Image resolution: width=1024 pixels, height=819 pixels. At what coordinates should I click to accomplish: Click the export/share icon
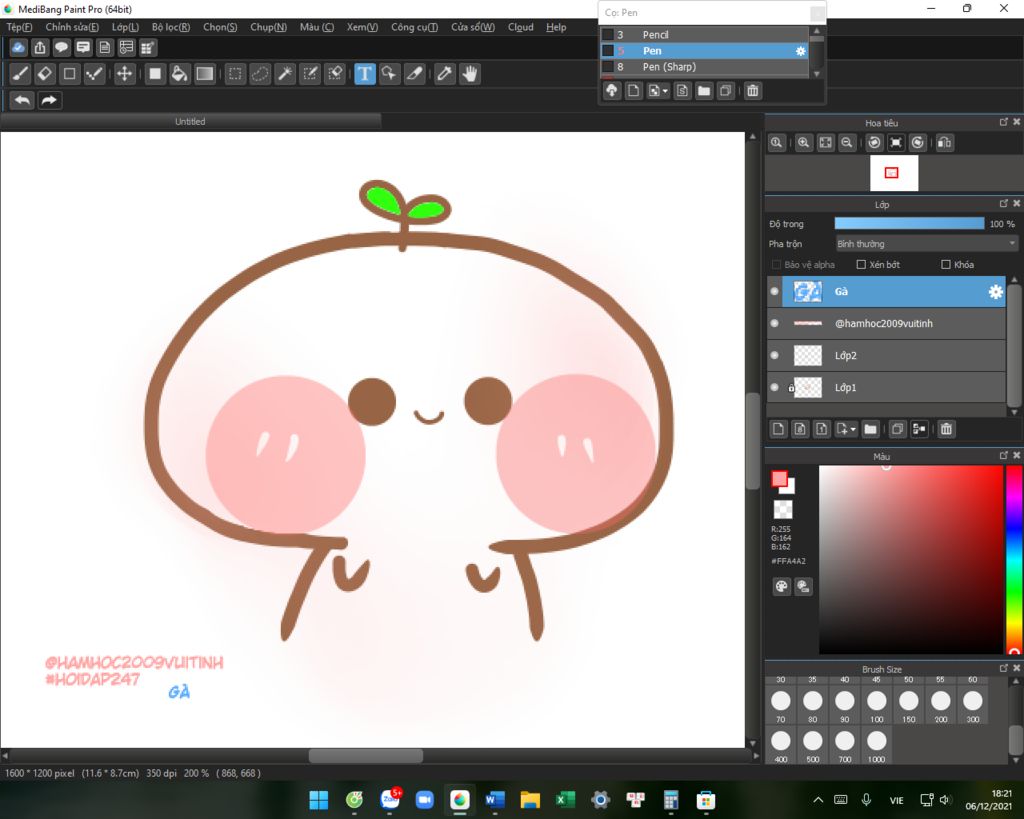(40, 48)
